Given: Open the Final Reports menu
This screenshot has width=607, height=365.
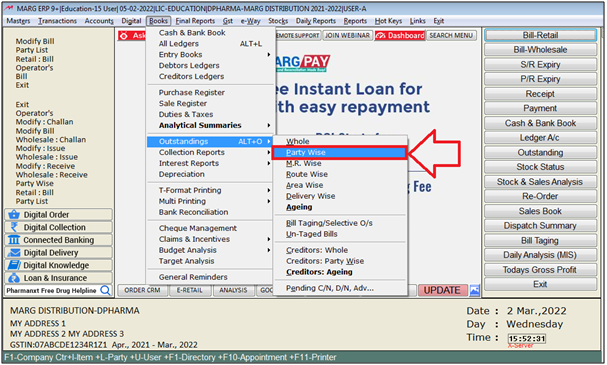Looking at the screenshot, I should [195, 21].
